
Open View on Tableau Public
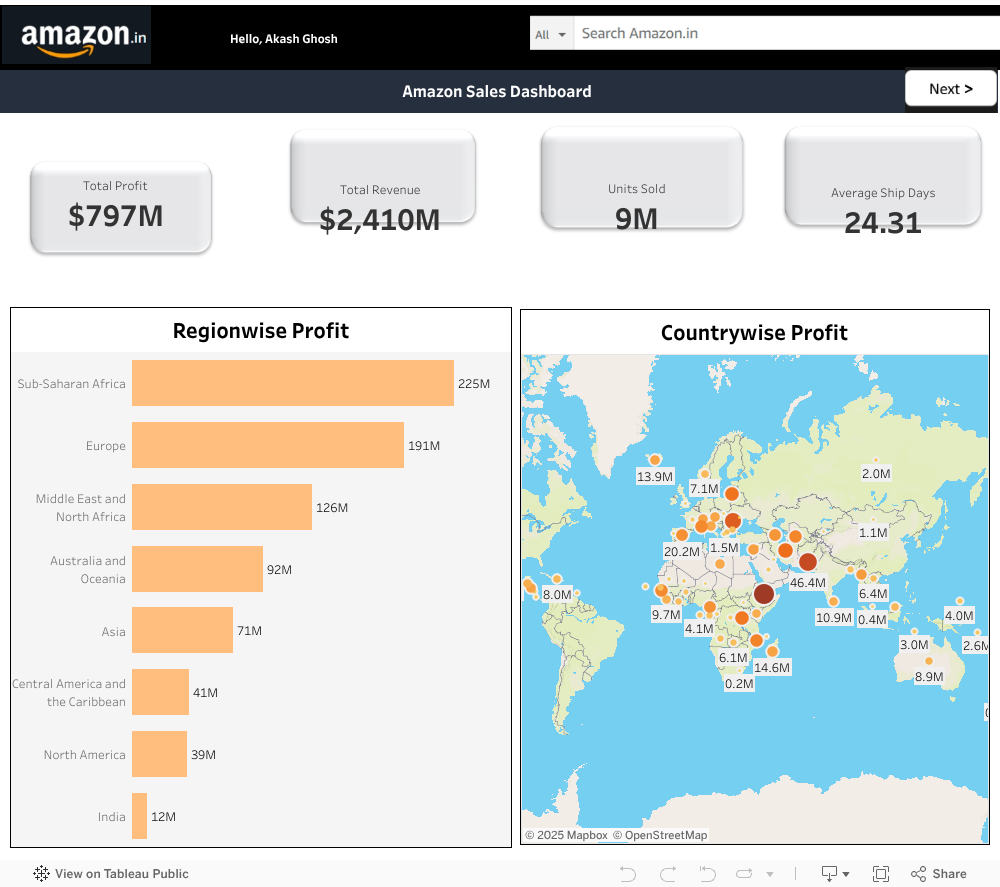pyautogui.click(x=111, y=874)
